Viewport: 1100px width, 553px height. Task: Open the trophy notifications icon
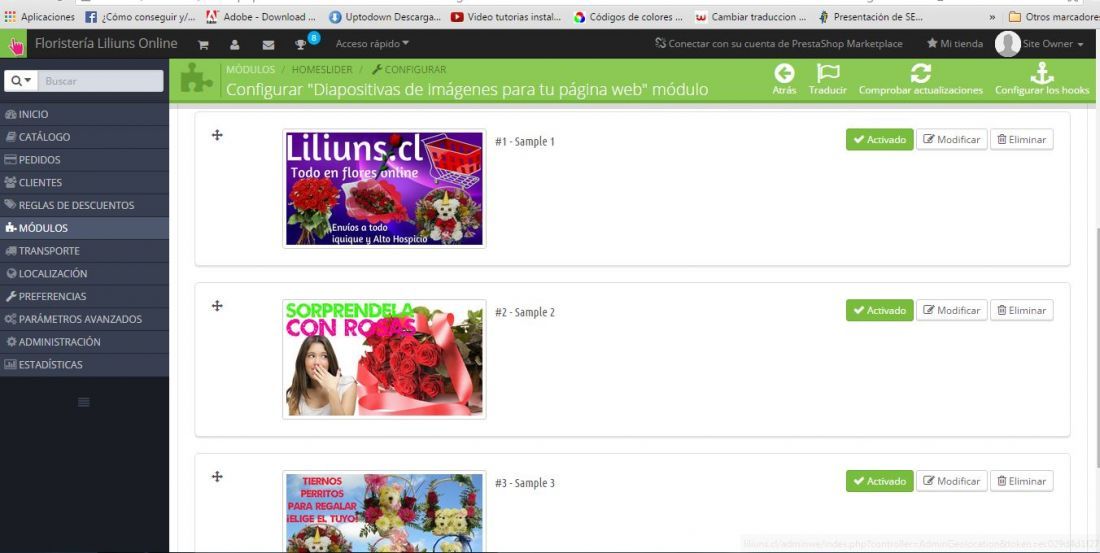[x=301, y=44]
